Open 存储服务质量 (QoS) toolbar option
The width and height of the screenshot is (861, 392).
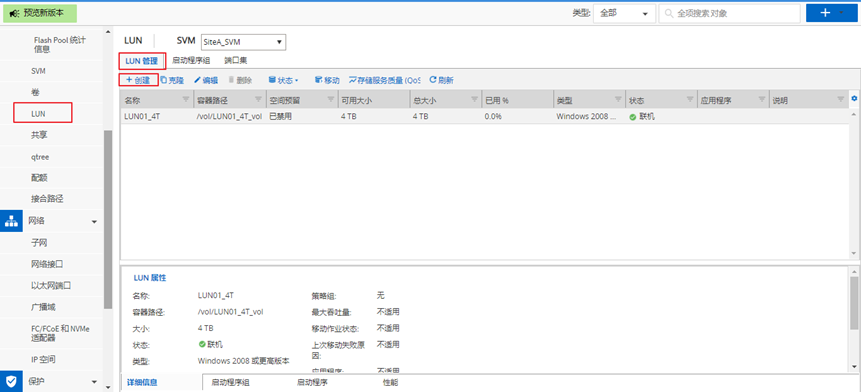click(x=384, y=80)
